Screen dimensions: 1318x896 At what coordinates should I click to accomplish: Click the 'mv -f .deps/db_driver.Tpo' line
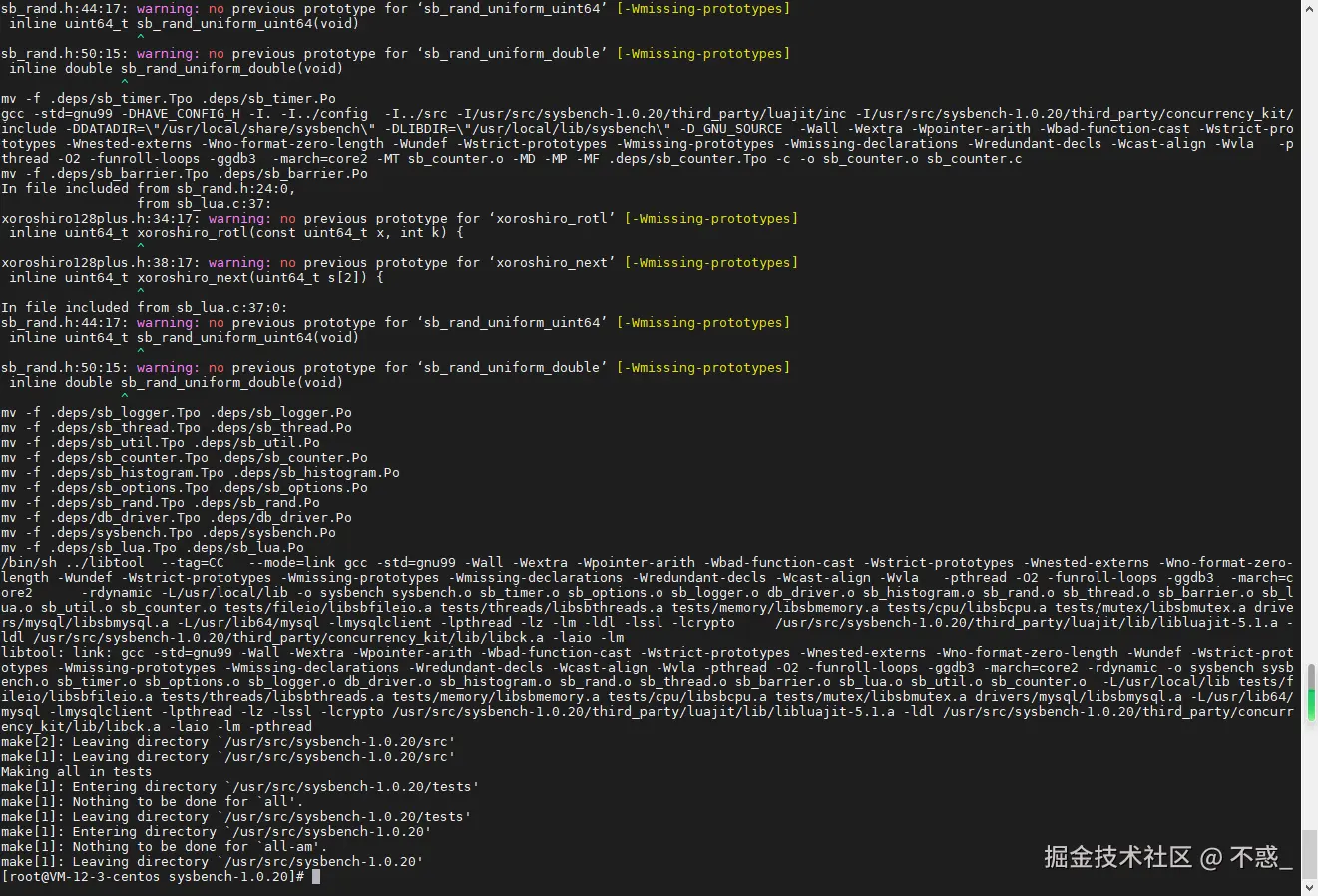177,517
